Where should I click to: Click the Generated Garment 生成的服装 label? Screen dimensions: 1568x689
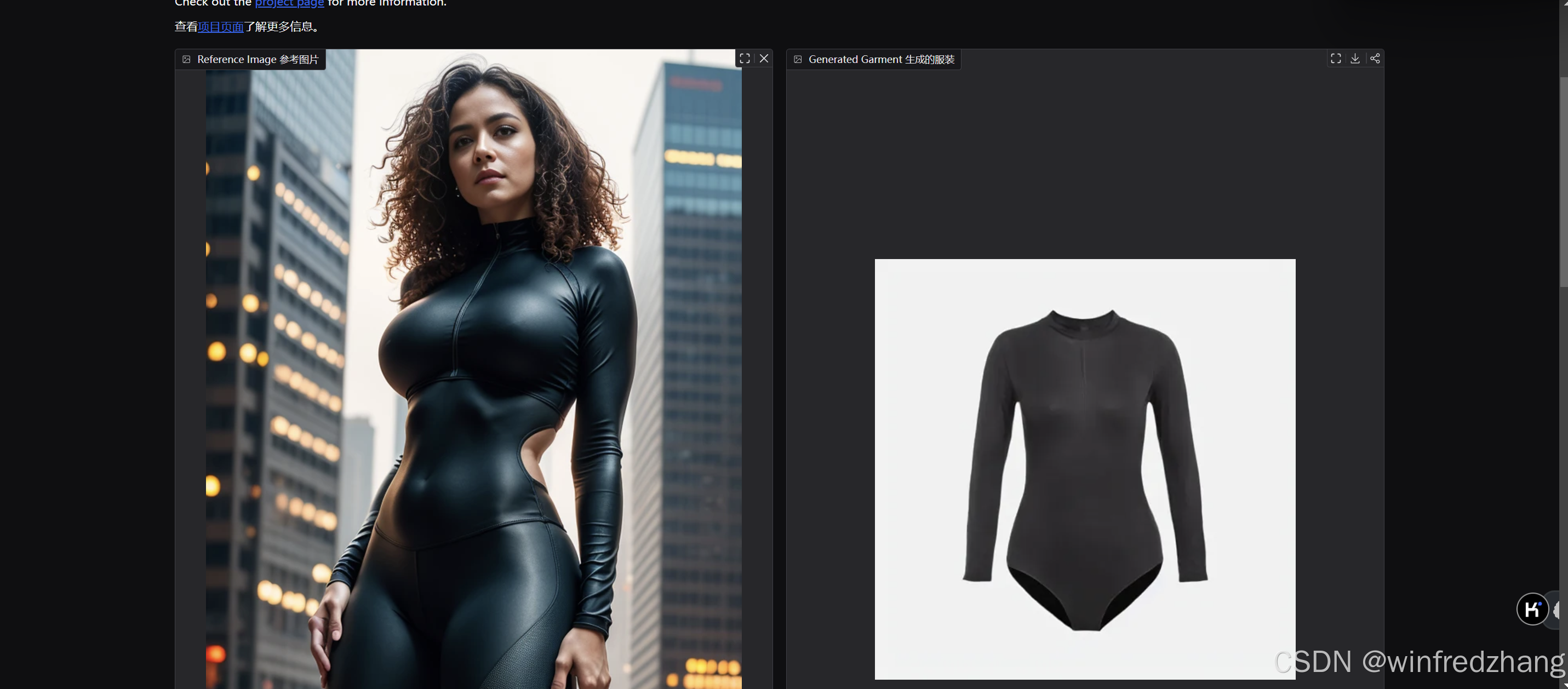coord(881,60)
